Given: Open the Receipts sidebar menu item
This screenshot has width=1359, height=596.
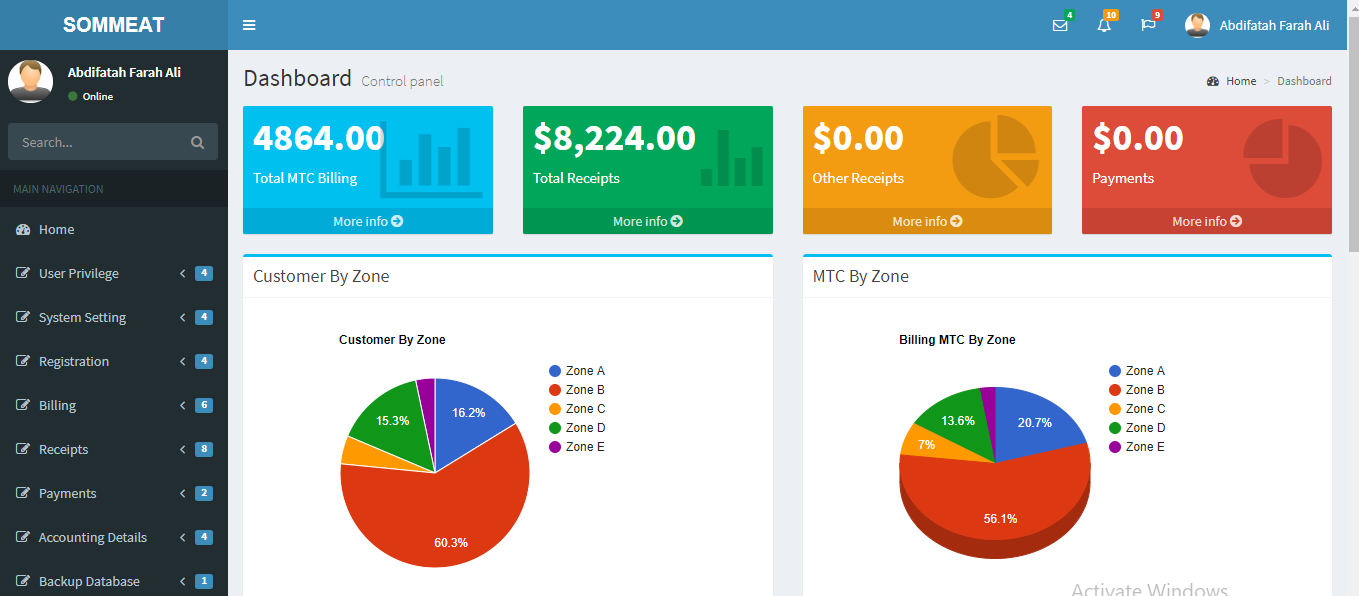Looking at the screenshot, I should [x=63, y=450].
